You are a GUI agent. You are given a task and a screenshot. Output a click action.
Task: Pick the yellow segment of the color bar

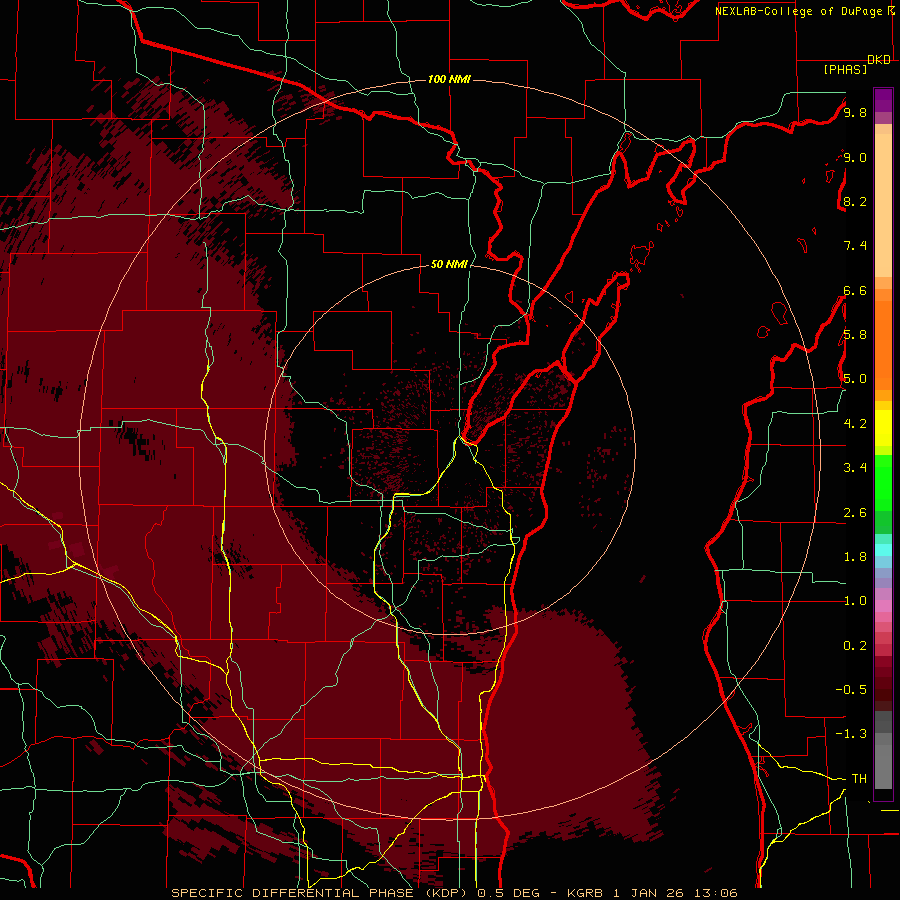click(x=883, y=428)
